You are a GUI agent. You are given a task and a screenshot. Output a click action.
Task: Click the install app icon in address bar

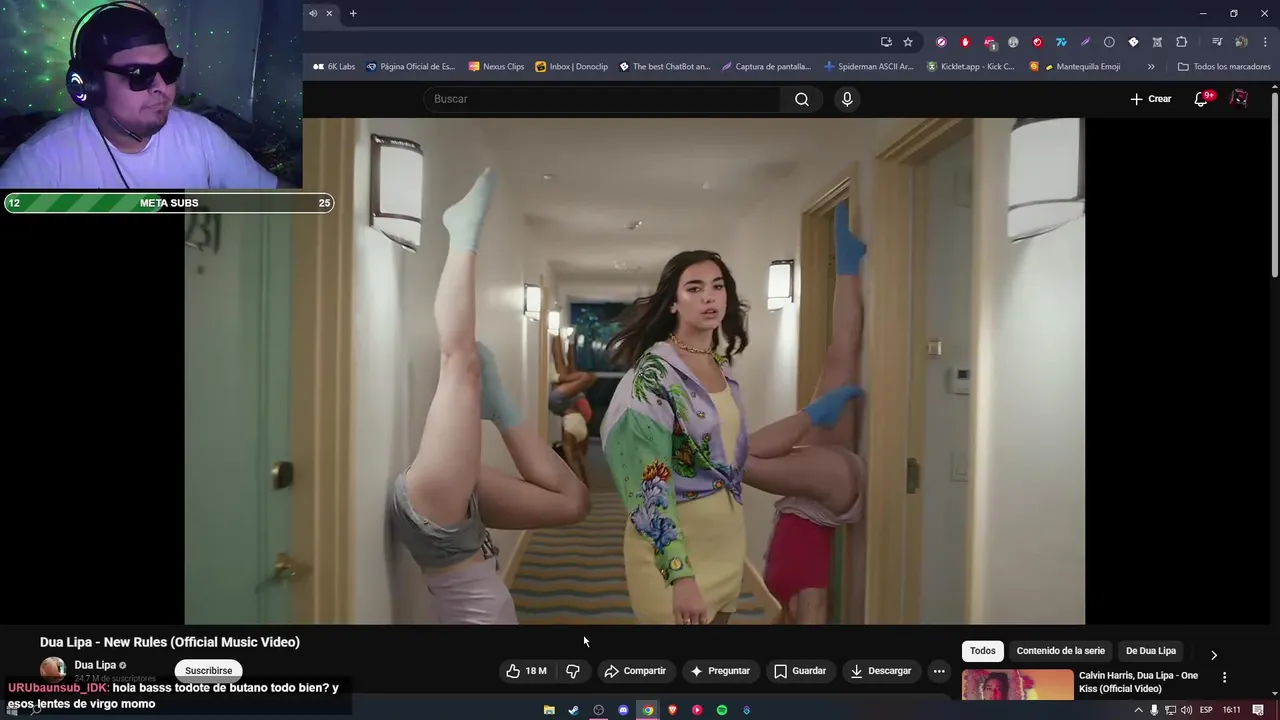tap(886, 42)
